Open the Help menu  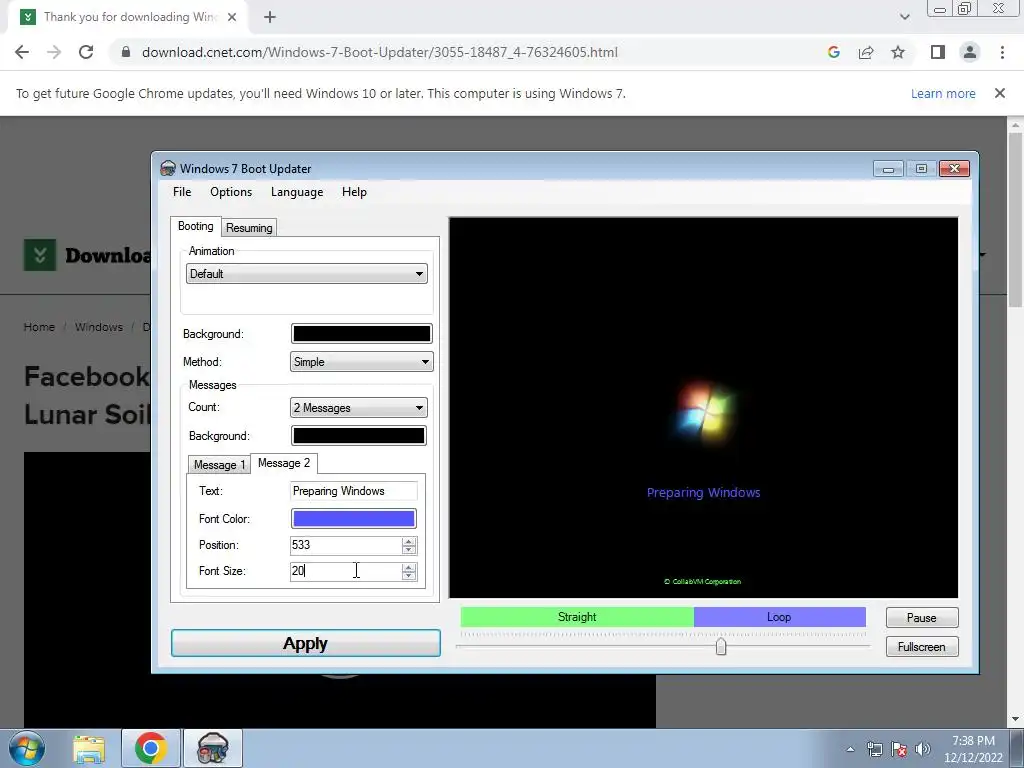[354, 192]
